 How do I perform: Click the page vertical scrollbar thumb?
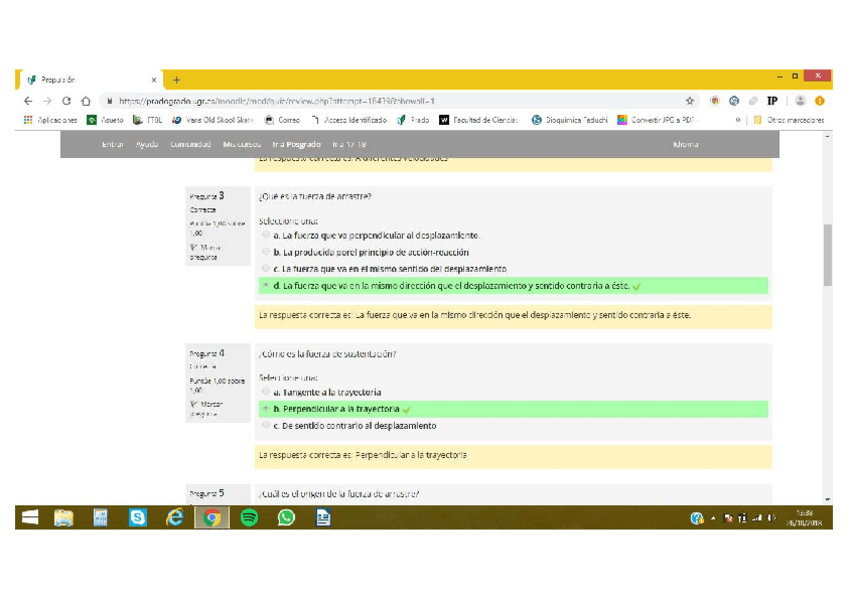[827, 255]
